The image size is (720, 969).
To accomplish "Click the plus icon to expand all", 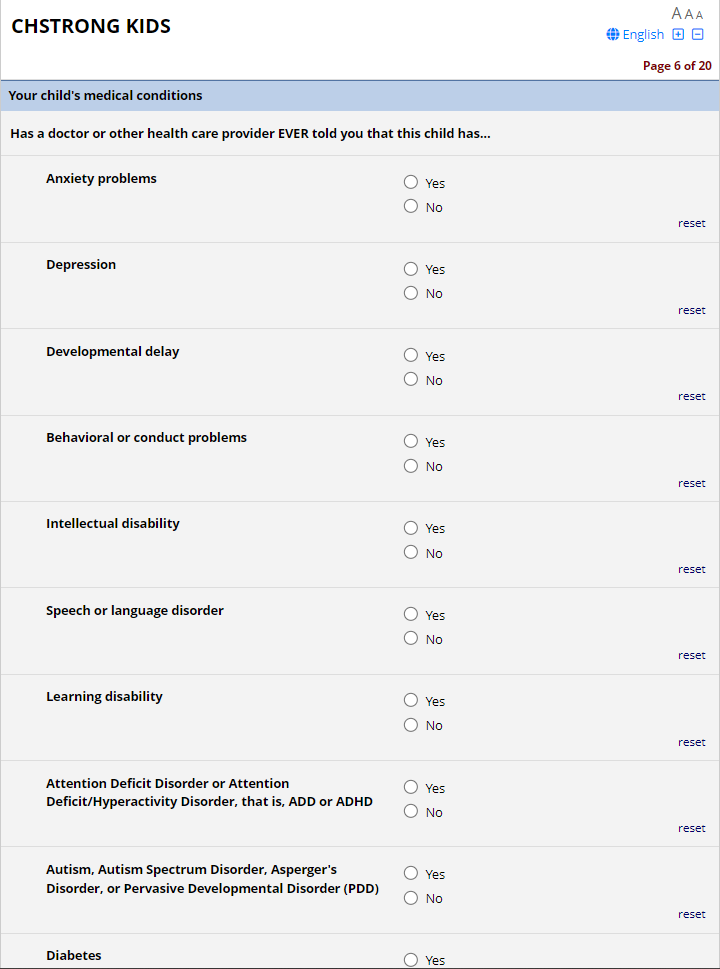I will [x=678, y=34].
